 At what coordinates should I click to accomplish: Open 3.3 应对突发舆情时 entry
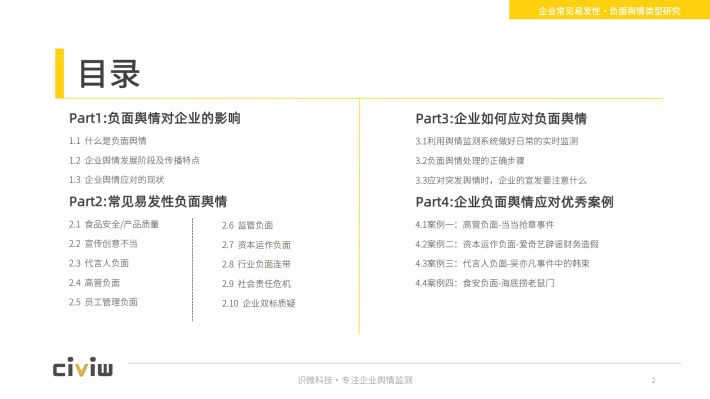501,180
